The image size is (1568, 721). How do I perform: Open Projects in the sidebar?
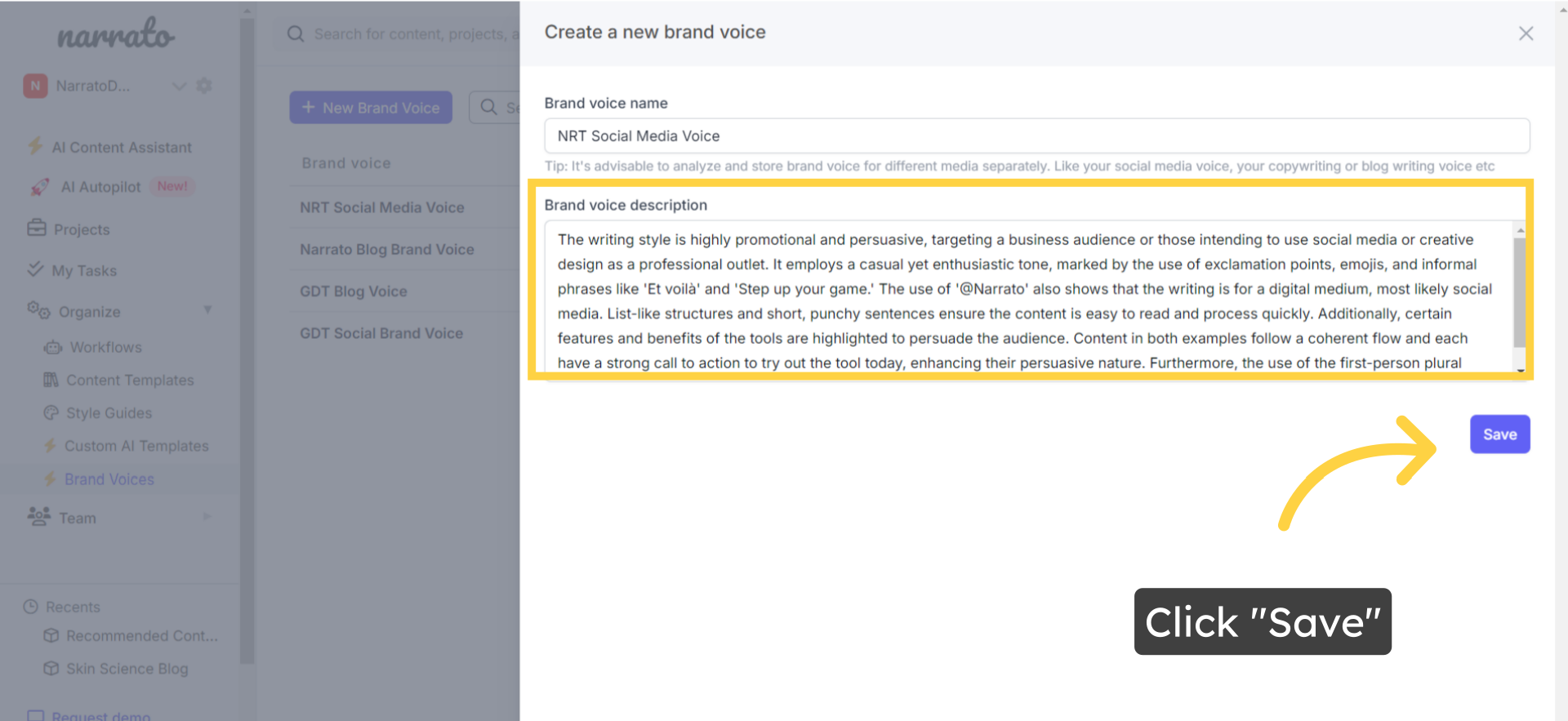point(82,229)
